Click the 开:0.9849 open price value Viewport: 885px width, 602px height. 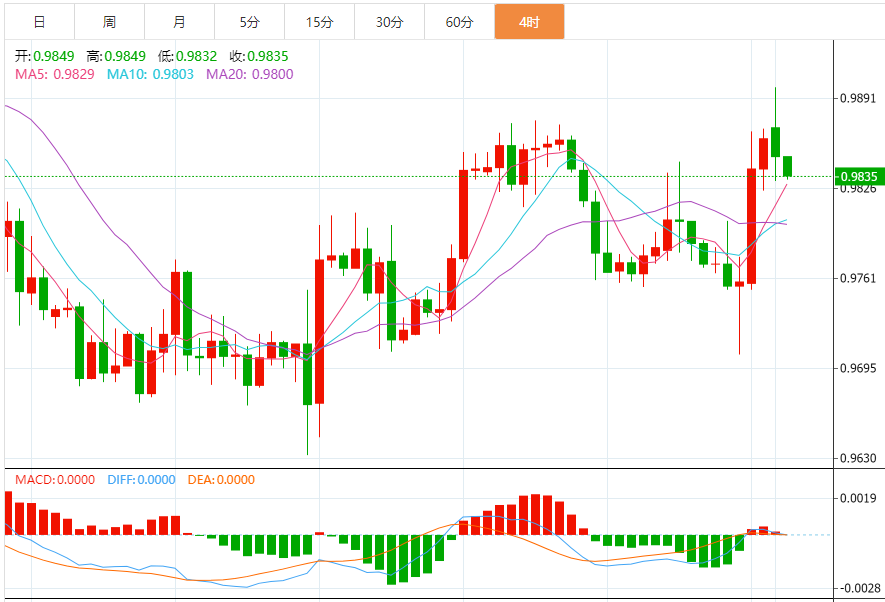[45, 56]
